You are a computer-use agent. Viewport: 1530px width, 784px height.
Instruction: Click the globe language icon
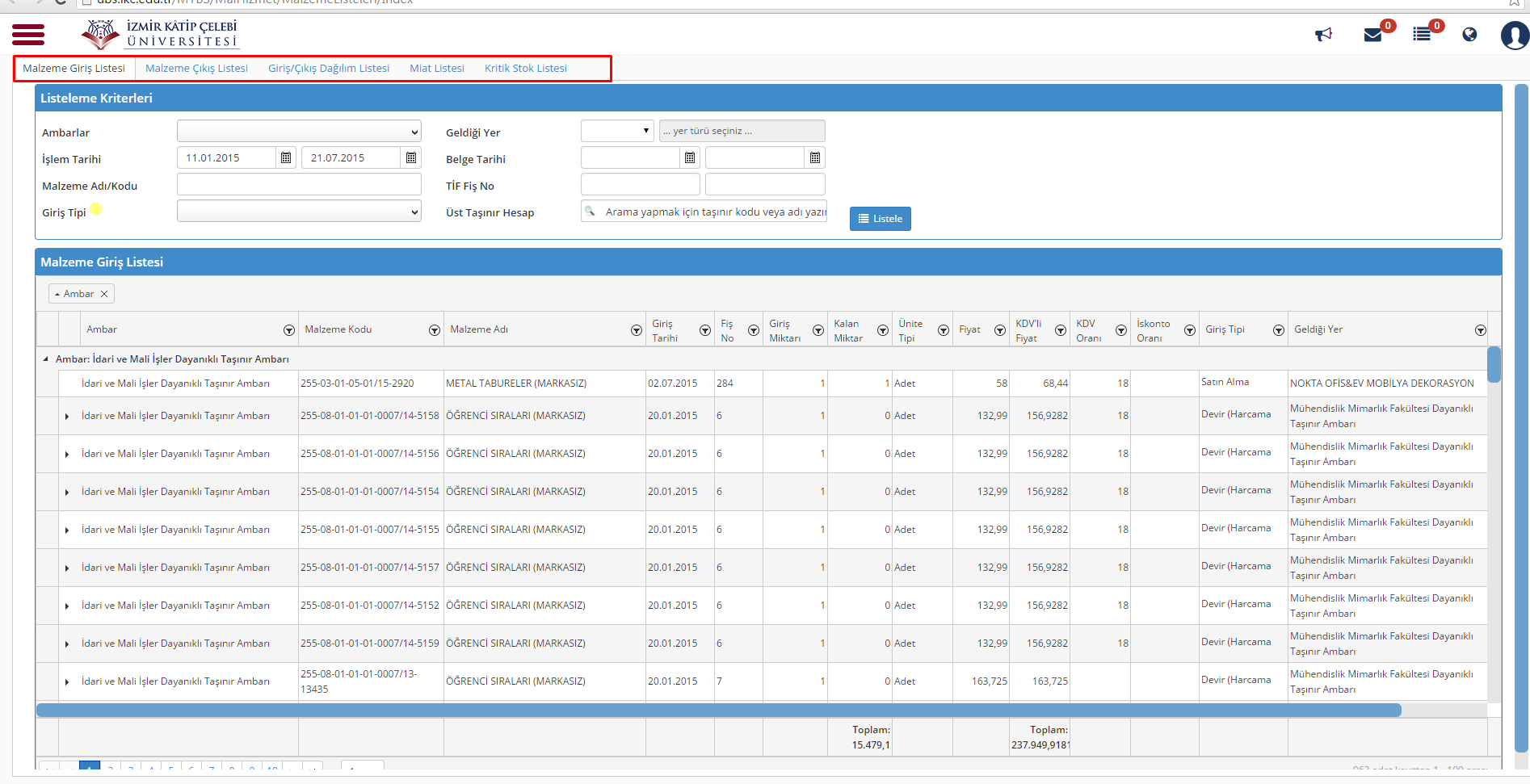pos(1469,35)
